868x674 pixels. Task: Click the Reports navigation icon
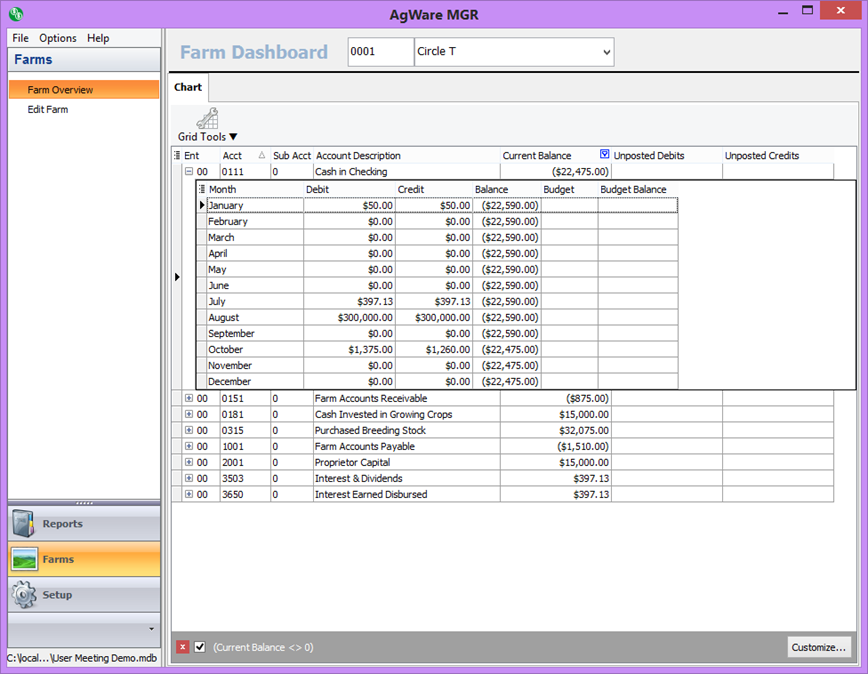point(24,524)
